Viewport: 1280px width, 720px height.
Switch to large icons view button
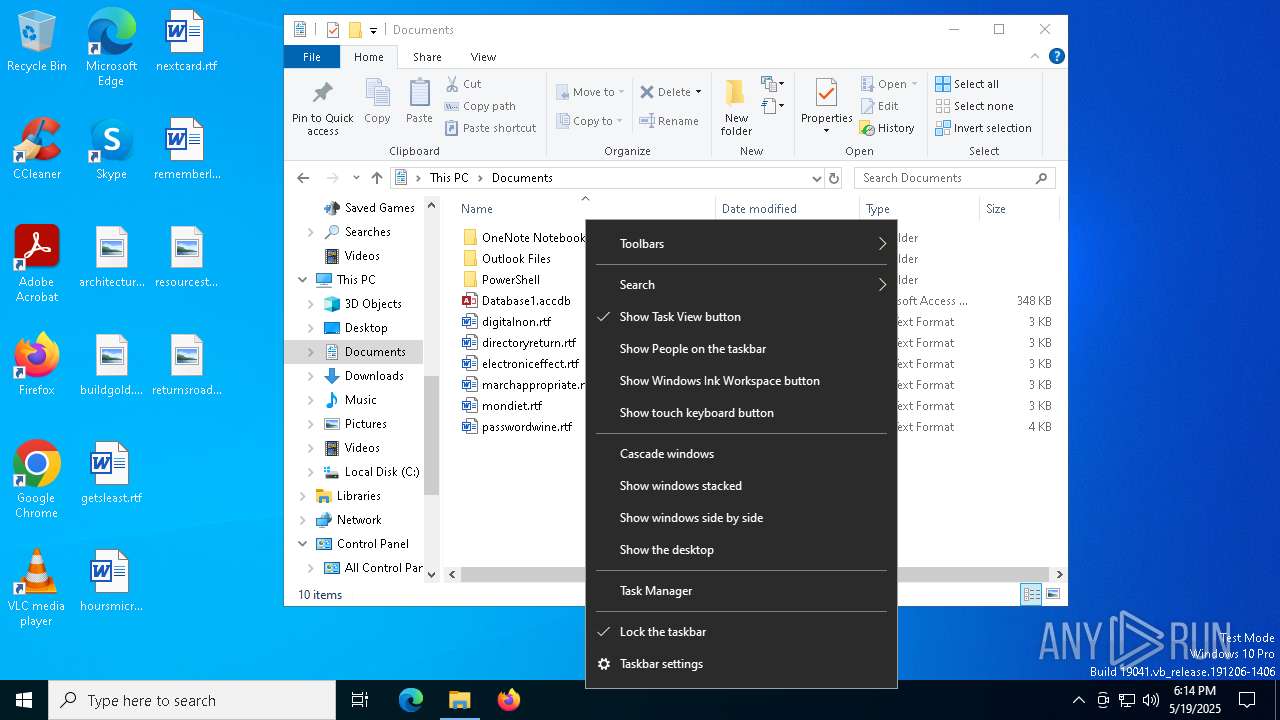point(1053,595)
